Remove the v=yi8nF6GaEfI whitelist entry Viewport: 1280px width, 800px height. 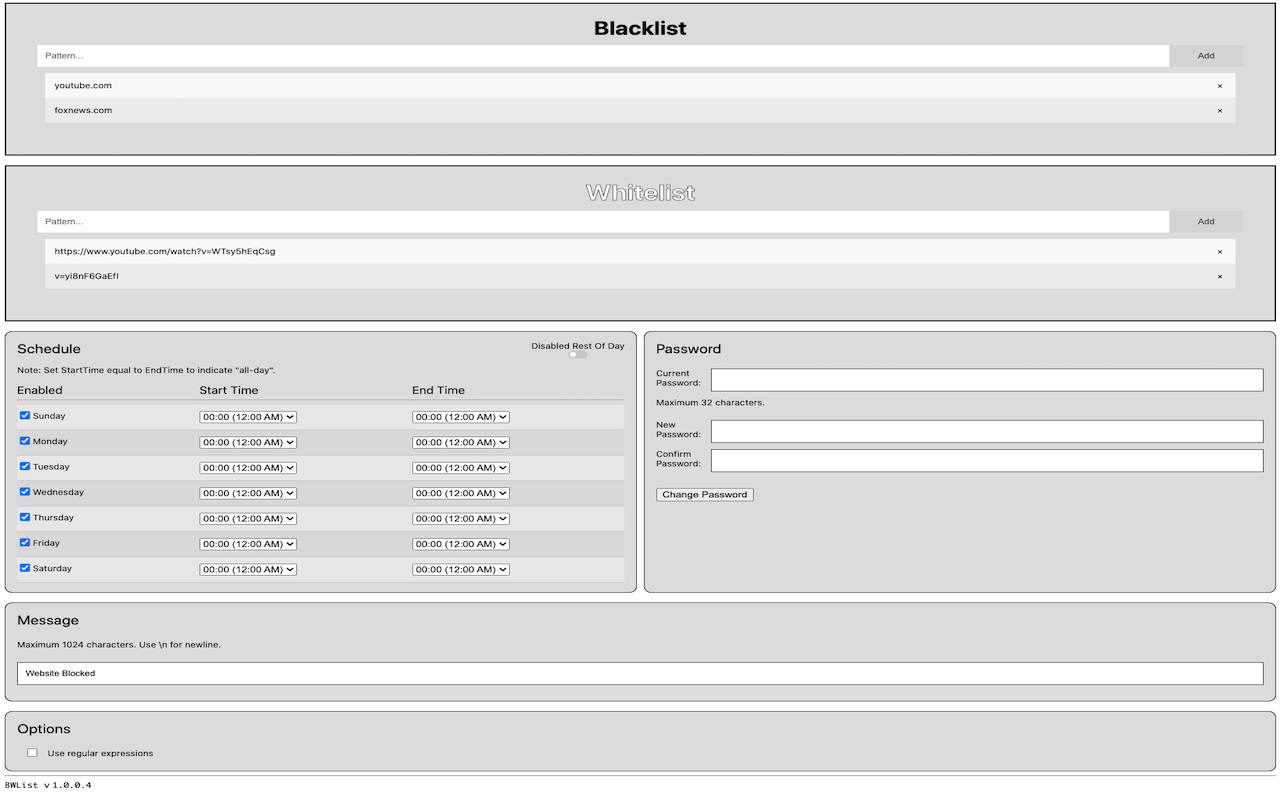tap(1220, 276)
